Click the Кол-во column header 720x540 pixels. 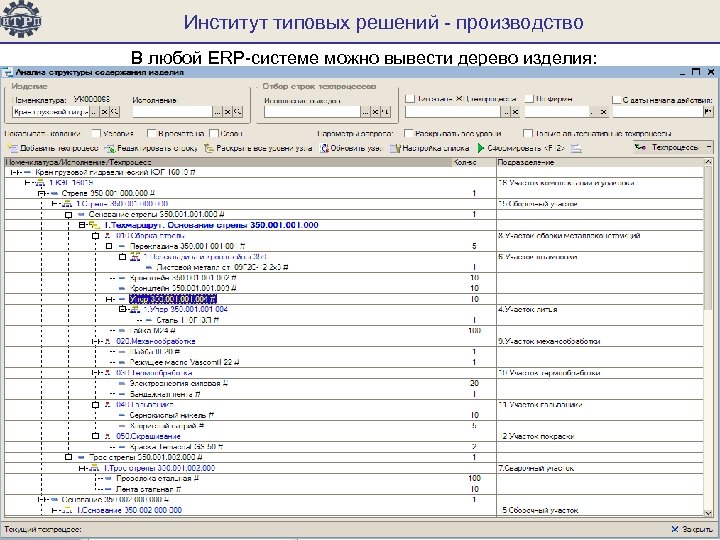pyautogui.click(x=474, y=162)
